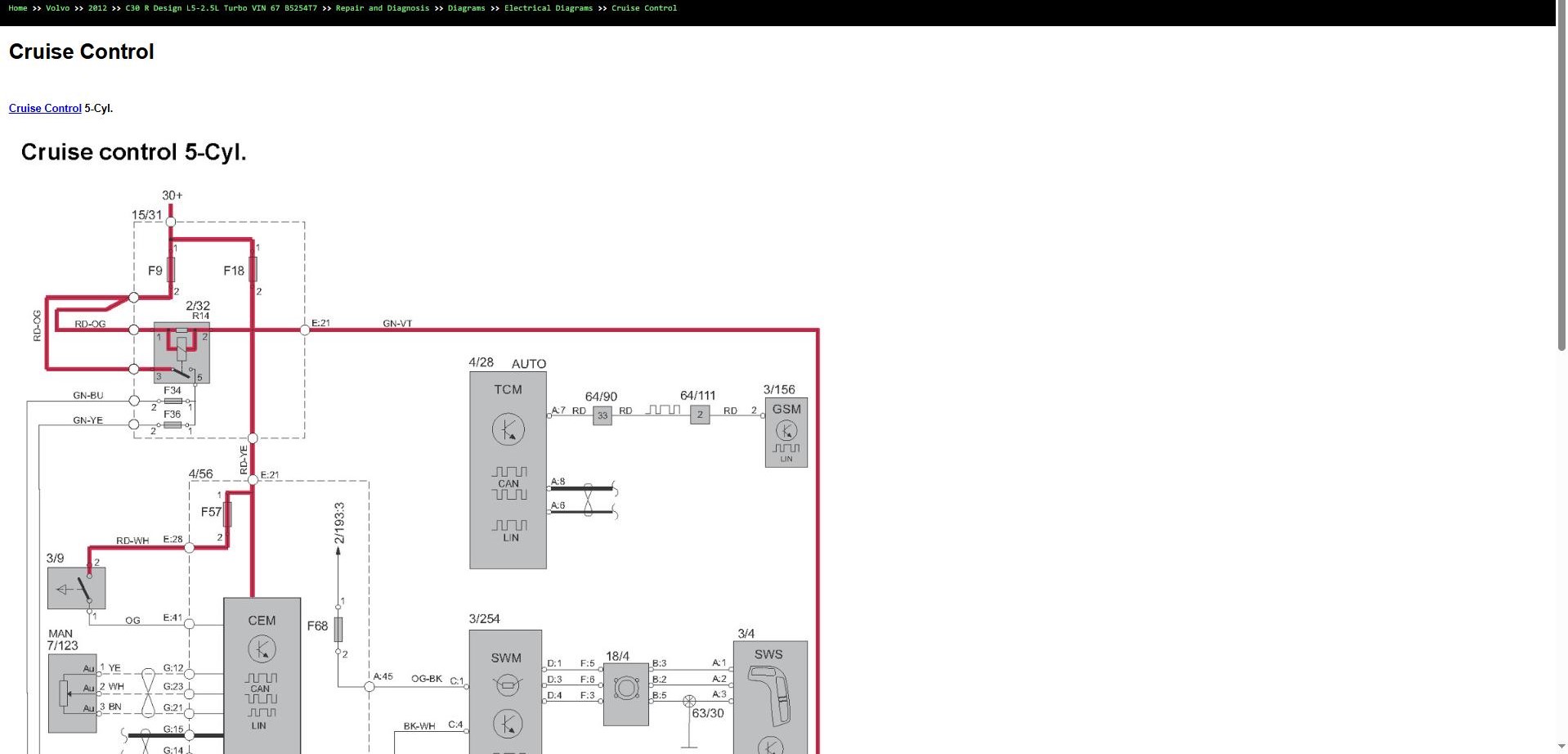Screen dimensions: 1568x754
Task: Click the F9 fuse label
Action: coord(155,271)
